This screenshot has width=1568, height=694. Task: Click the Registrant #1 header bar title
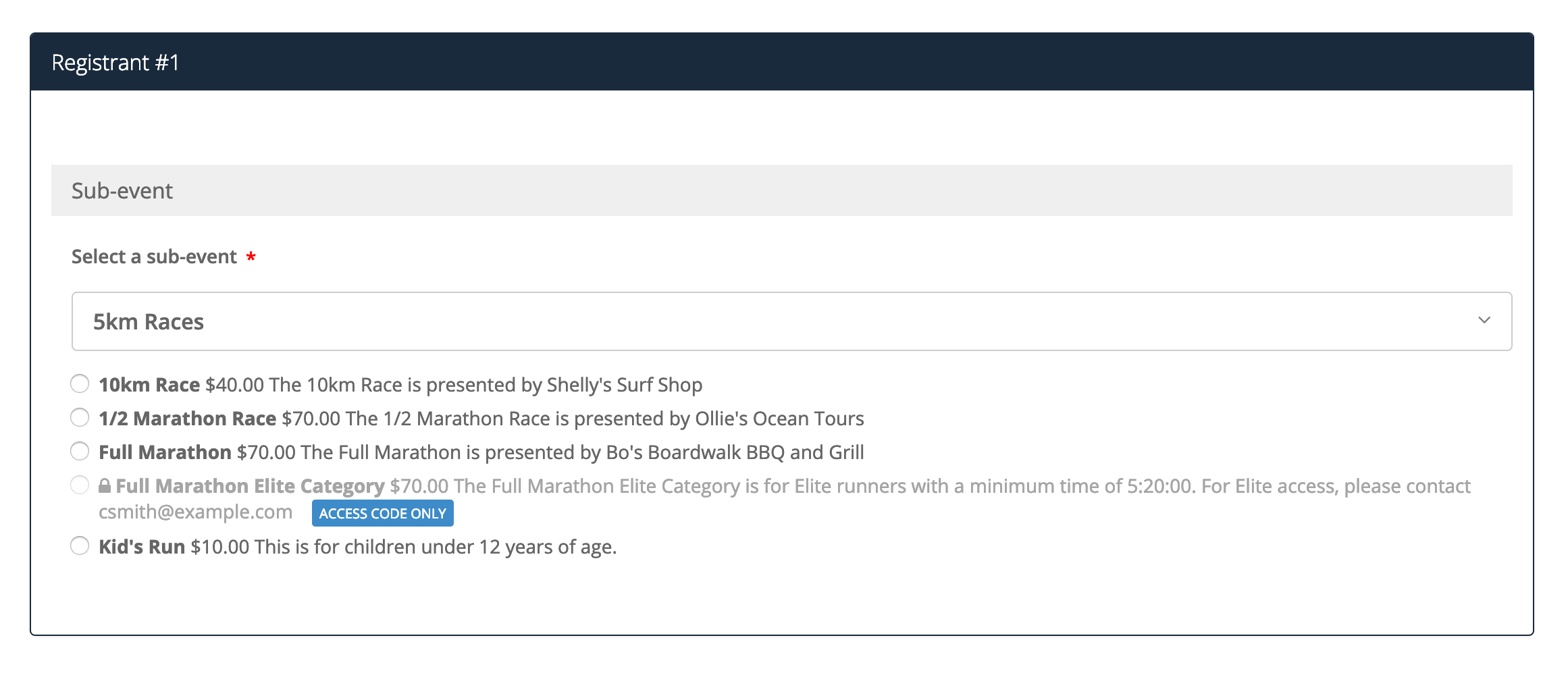(x=115, y=63)
